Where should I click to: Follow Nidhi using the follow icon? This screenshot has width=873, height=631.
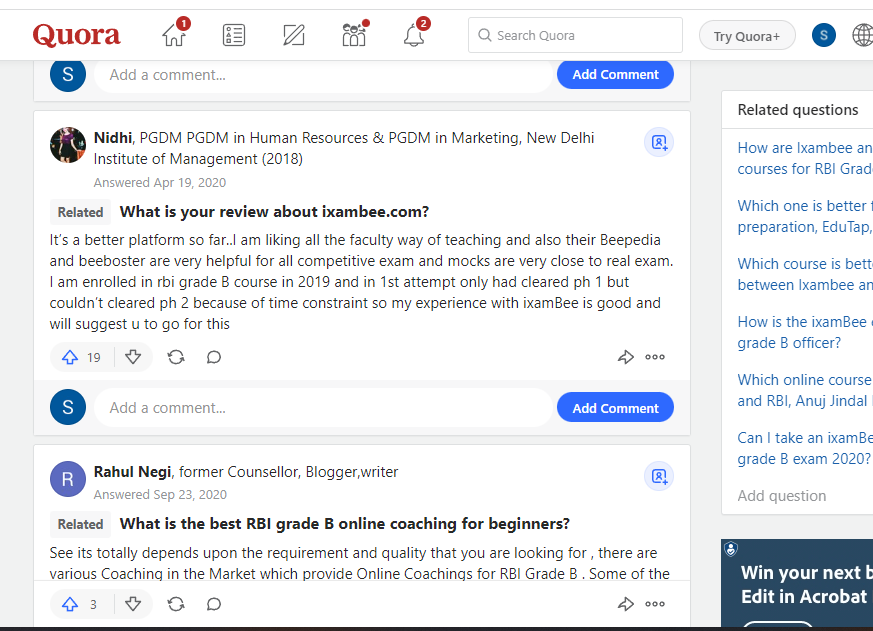[659, 143]
